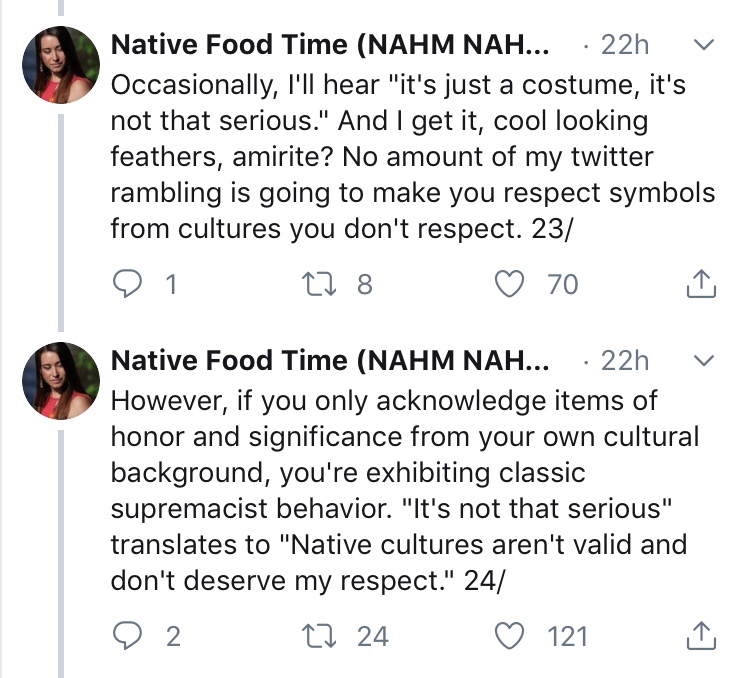Share the "supremacist behavior" tweet

pyautogui.click(x=702, y=636)
